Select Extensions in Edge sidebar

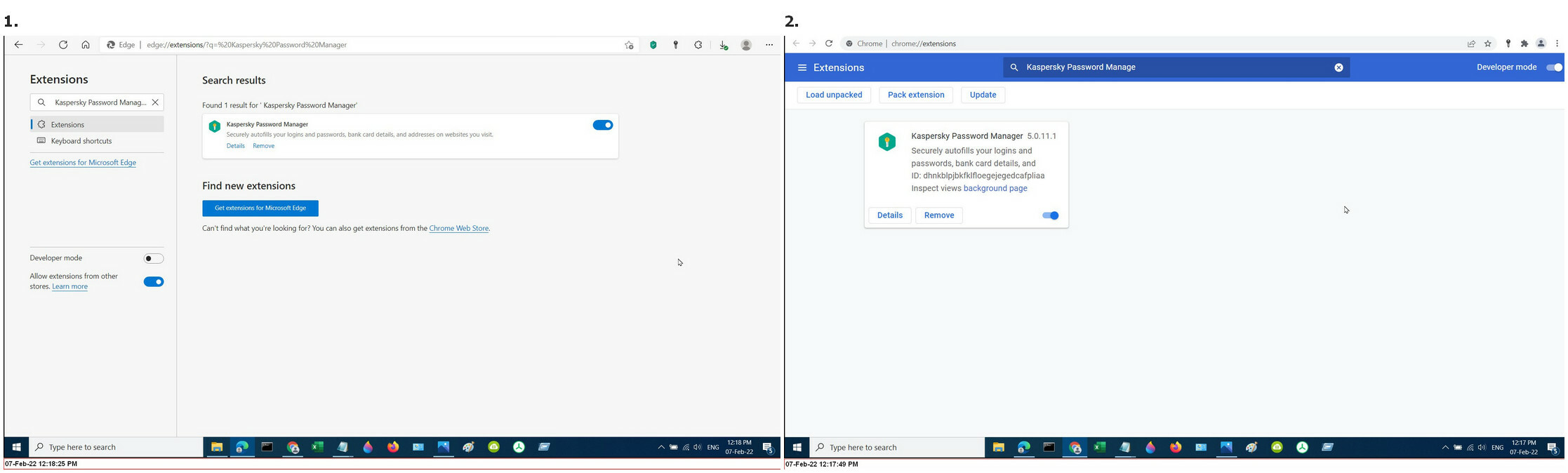pyautogui.click(x=97, y=124)
